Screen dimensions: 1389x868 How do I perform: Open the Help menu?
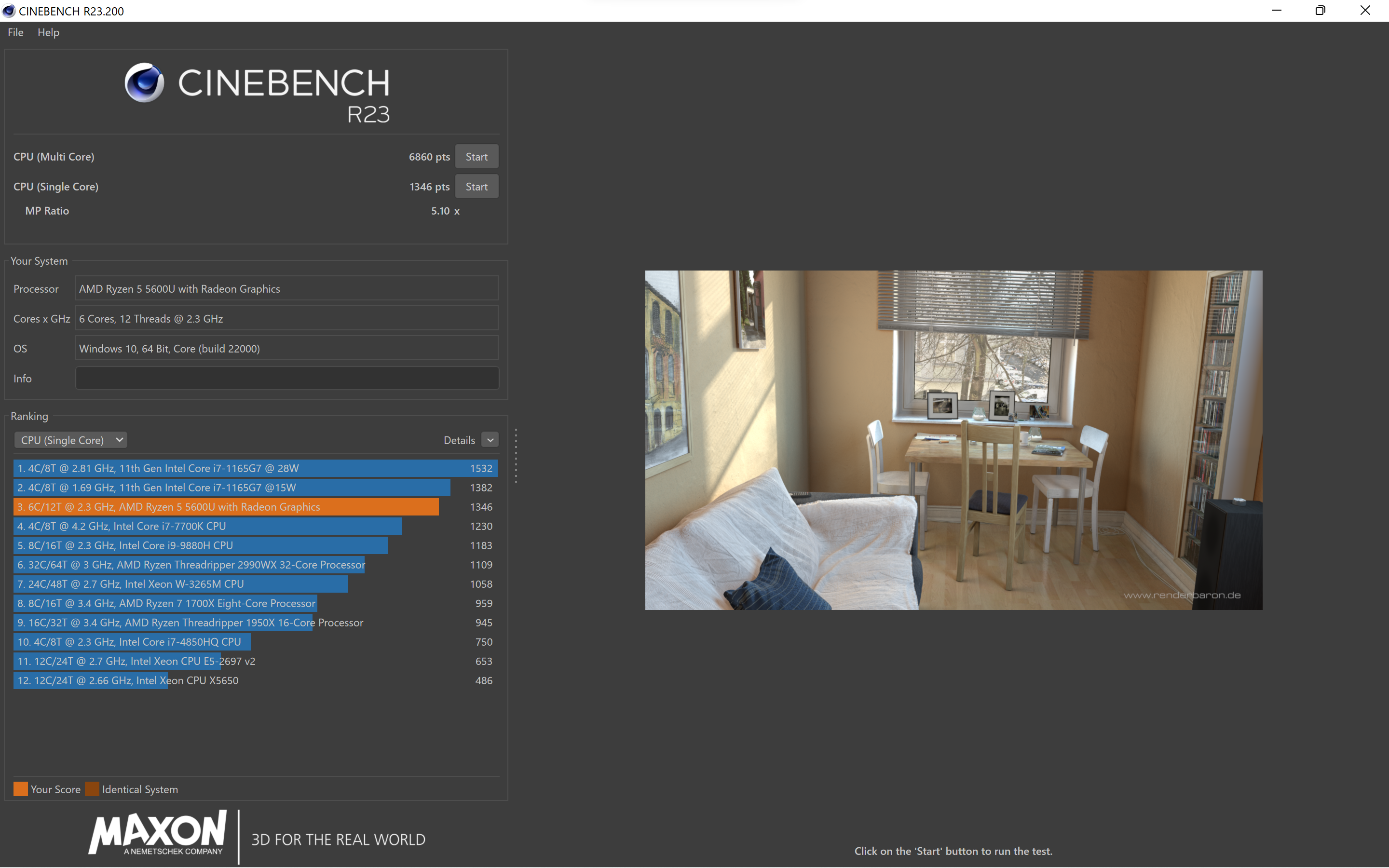(x=48, y=33)
